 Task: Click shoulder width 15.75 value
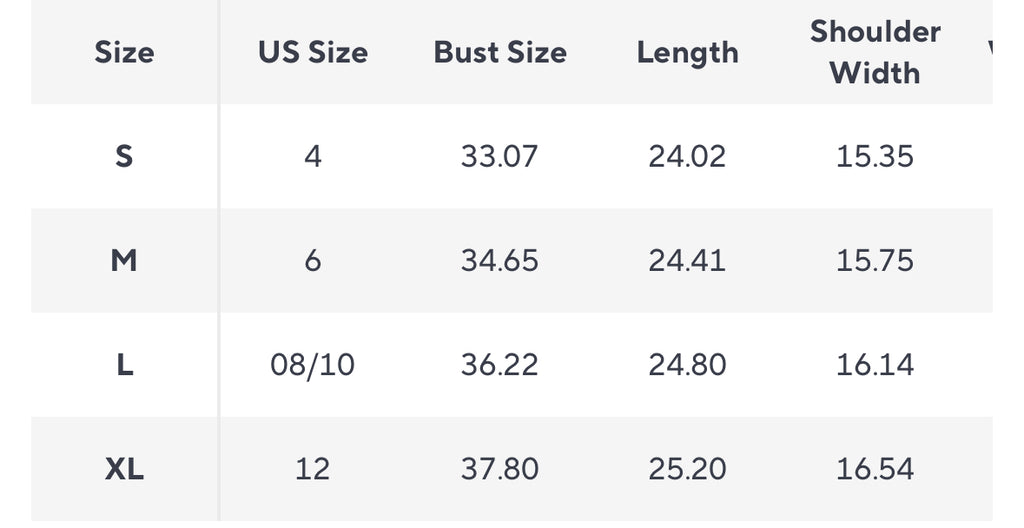coord(875,260)
